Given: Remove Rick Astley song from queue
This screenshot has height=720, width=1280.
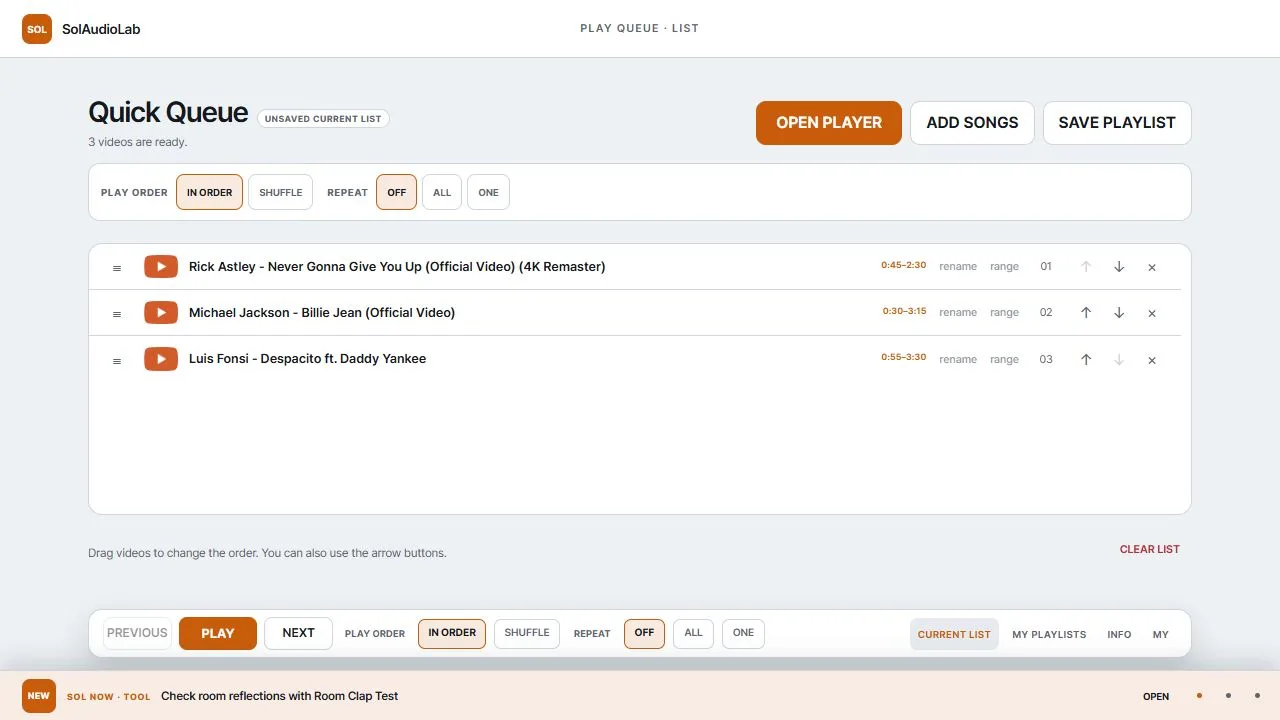Looking at the screenshot, I should (1152, 267).
